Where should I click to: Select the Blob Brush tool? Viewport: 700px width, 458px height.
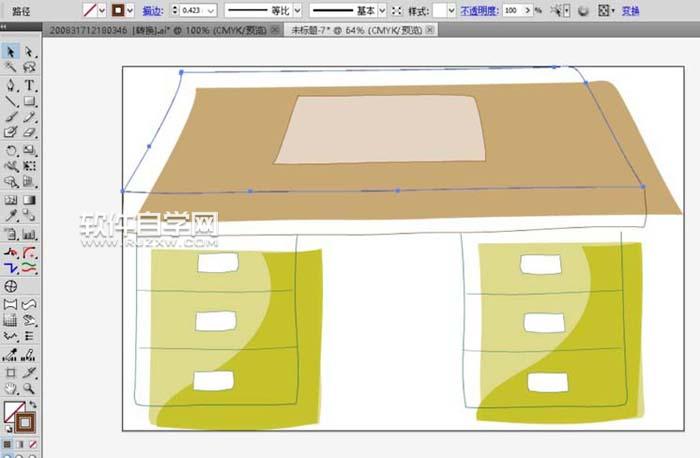click(11, 132)
